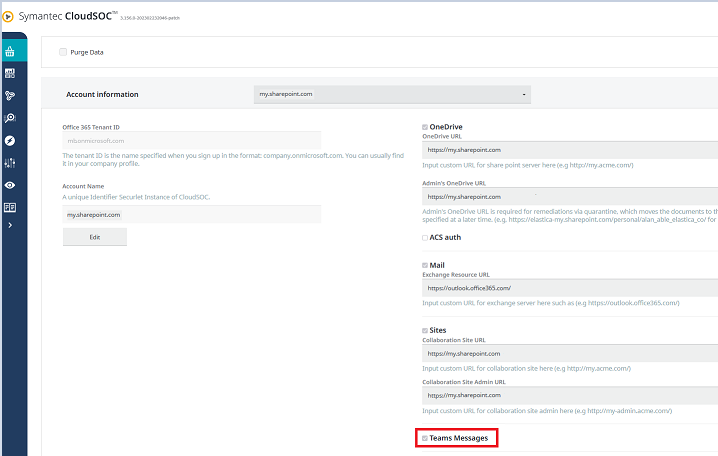This screenshot has width=718, height=456.
Task: Toggle the Mail checkbox
Action: click(x=425, y=266)
